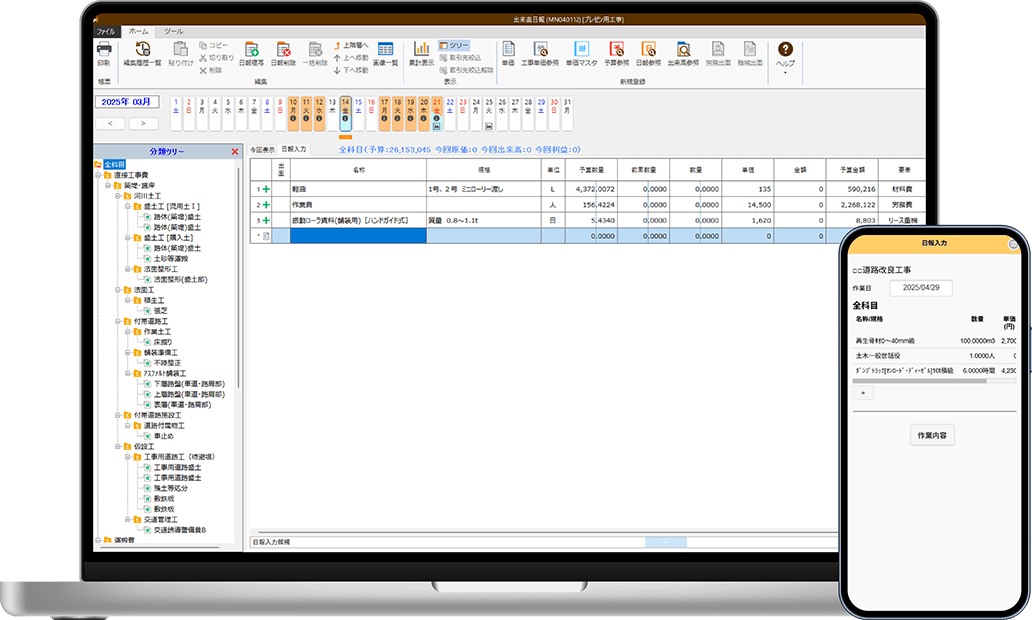Open the 画像一覧 image list
The image size is (1032, 620).
pos(385,51)
